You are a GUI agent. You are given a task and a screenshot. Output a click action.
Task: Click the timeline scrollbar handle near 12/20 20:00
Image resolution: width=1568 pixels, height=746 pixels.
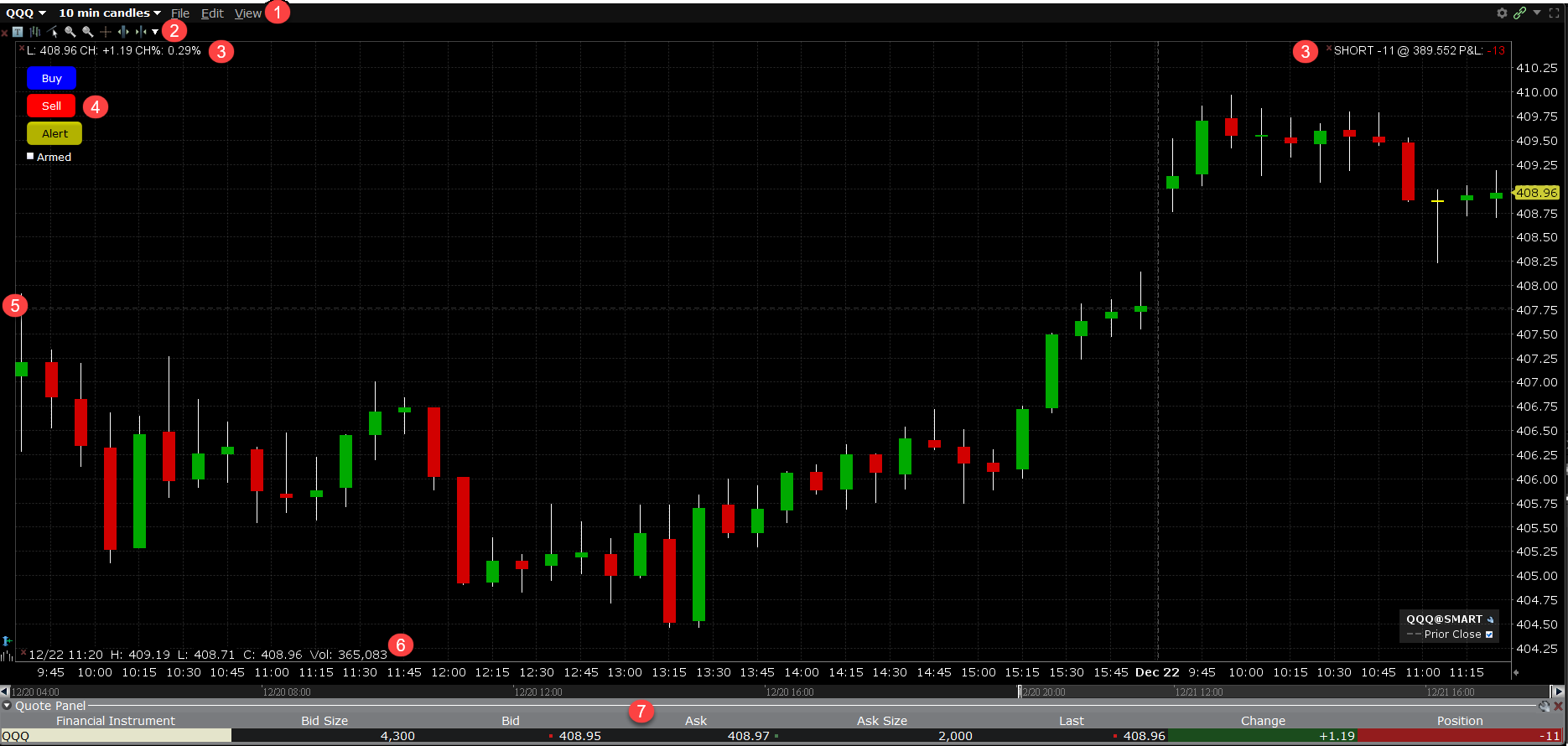coord(1020,692)
